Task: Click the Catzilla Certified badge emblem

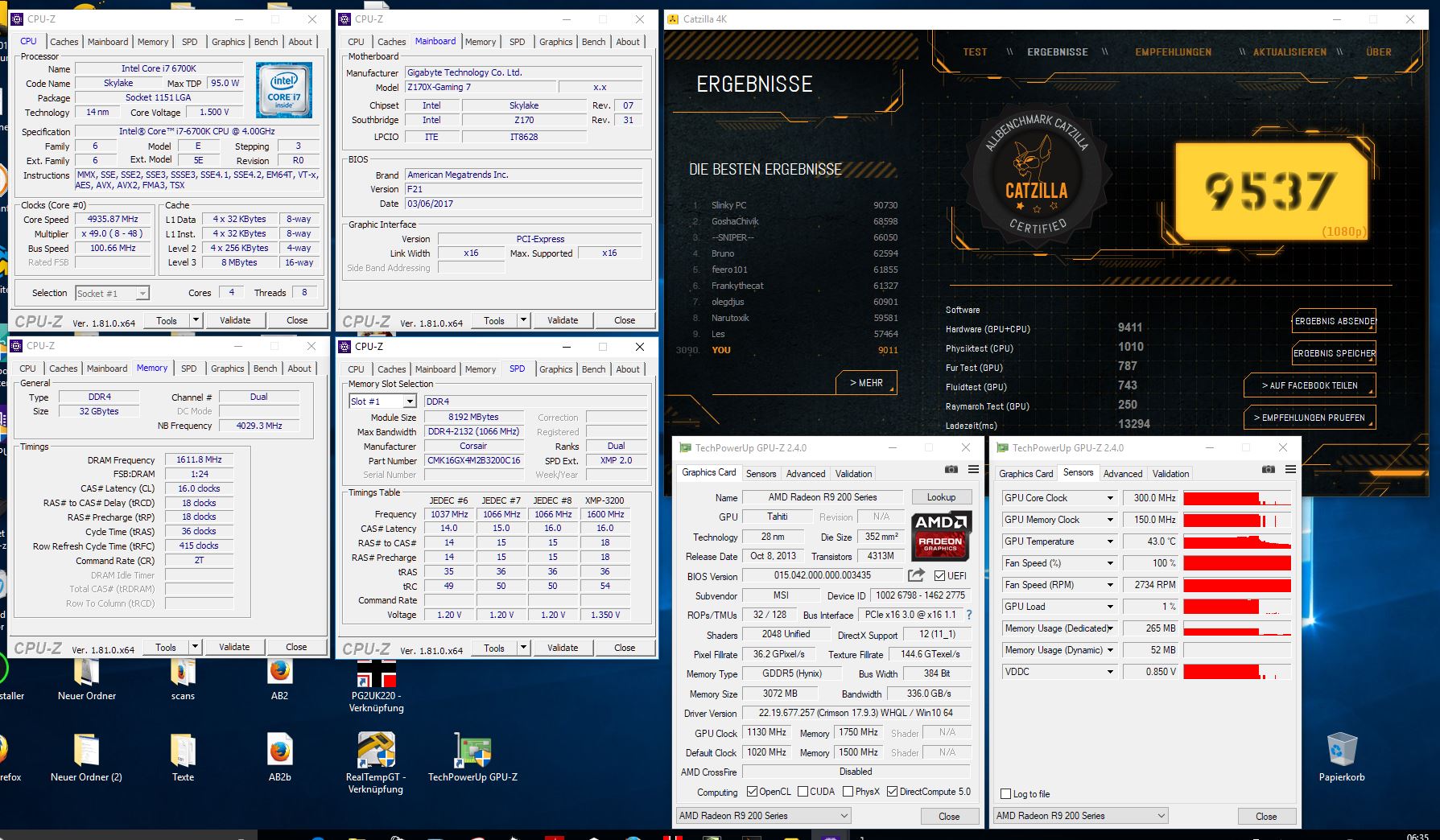Action: click(1037, 175)
